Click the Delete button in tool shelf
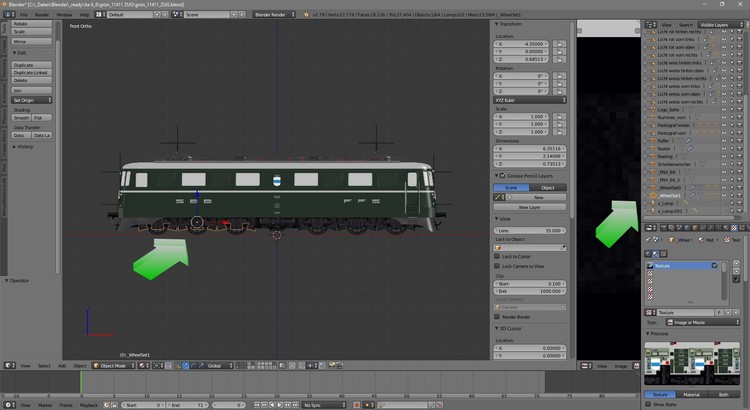Screen dimensions: 750x410 click(x=32, y=80)
